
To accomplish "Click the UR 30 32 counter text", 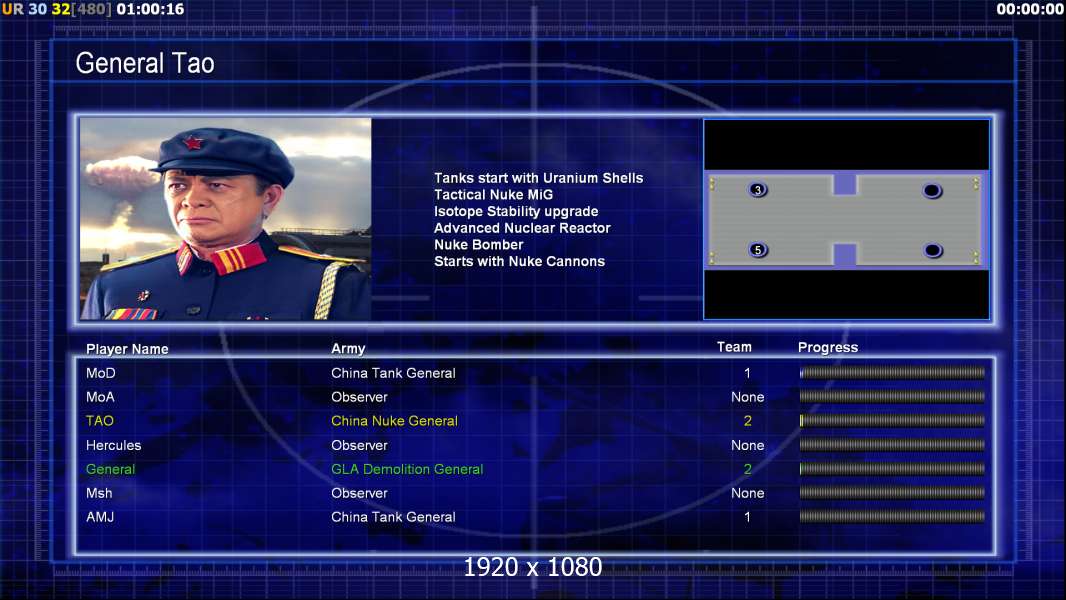I will (56, 9).
